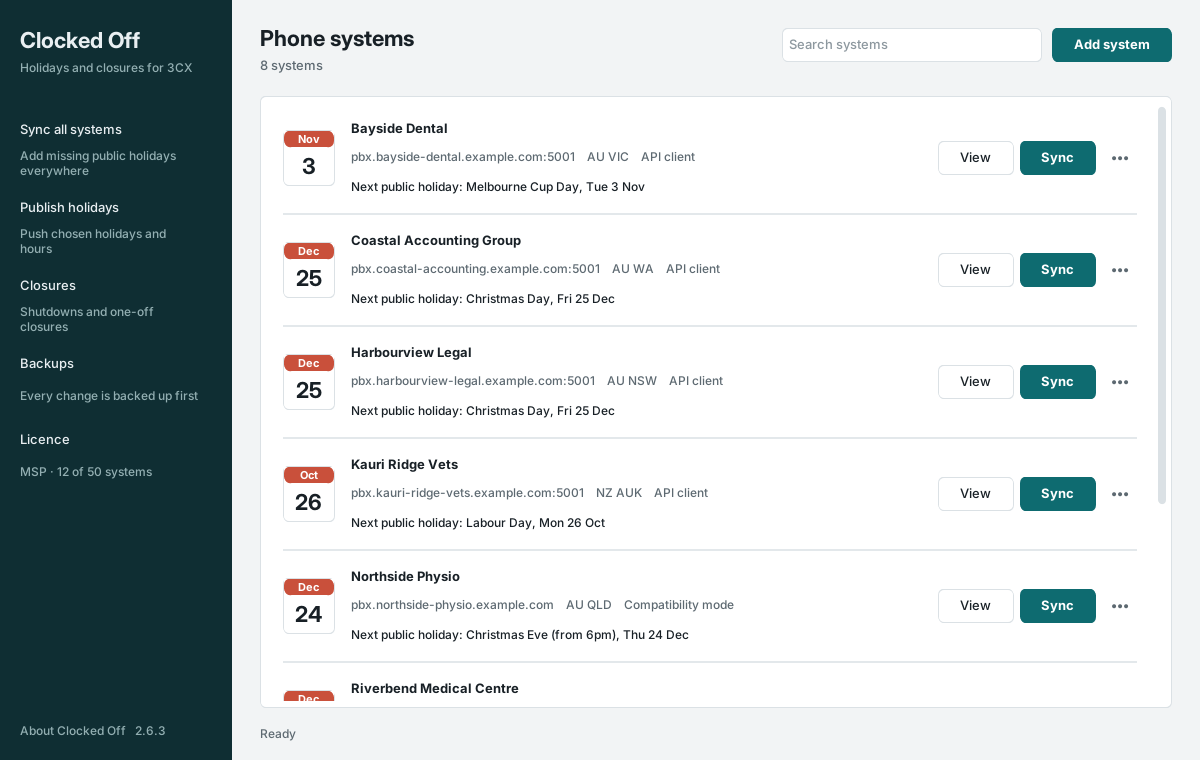The image size is (1200, 760).
Task: Select the Riverbend Medical Centre name
Action: click(x=435, y=689)
